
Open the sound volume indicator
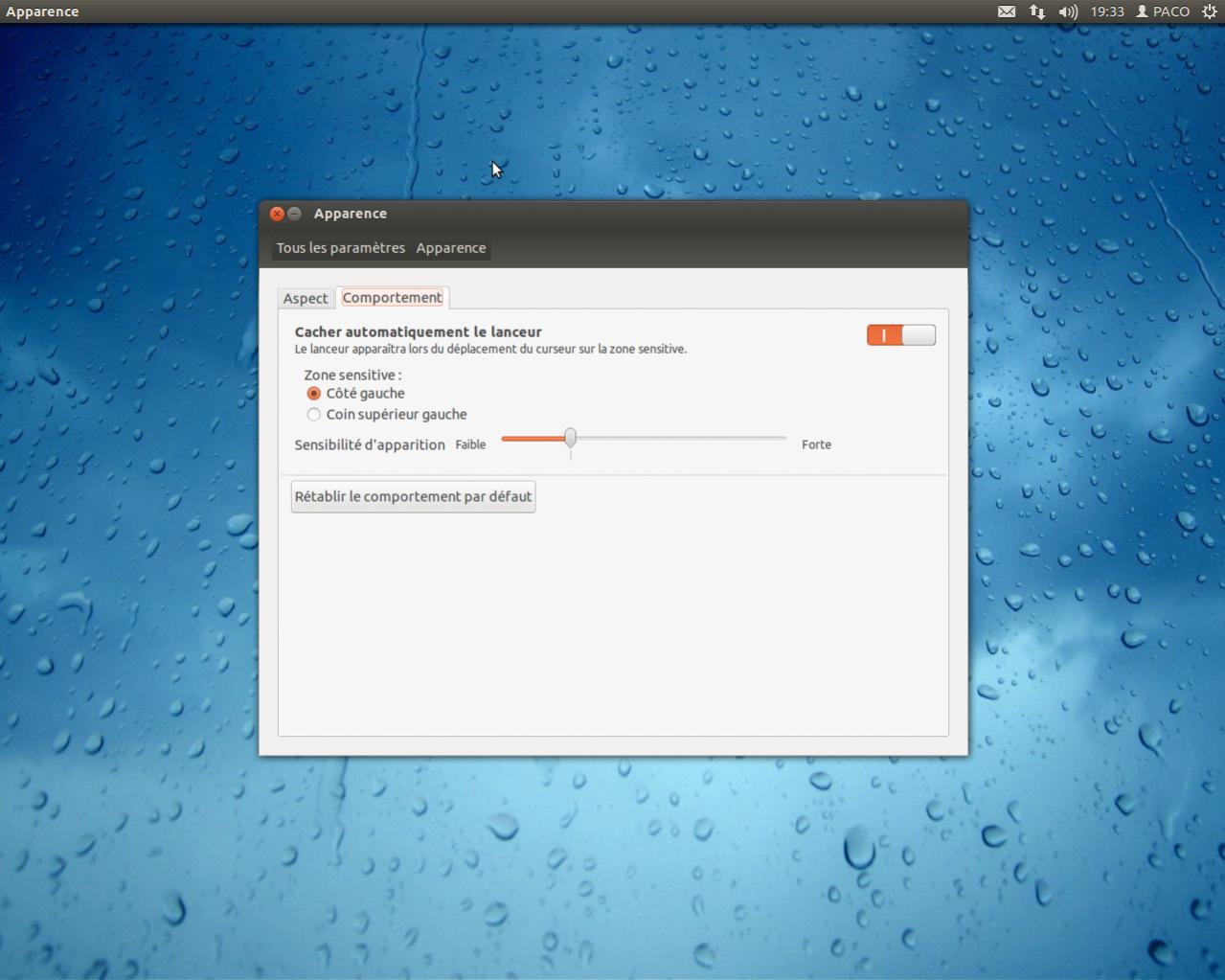(1068, 11)
